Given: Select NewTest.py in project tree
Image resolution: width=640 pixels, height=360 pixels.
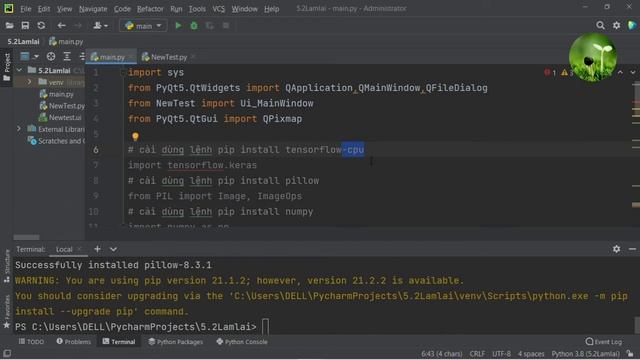Looking at the screenshot, I should tap(62, 106).
